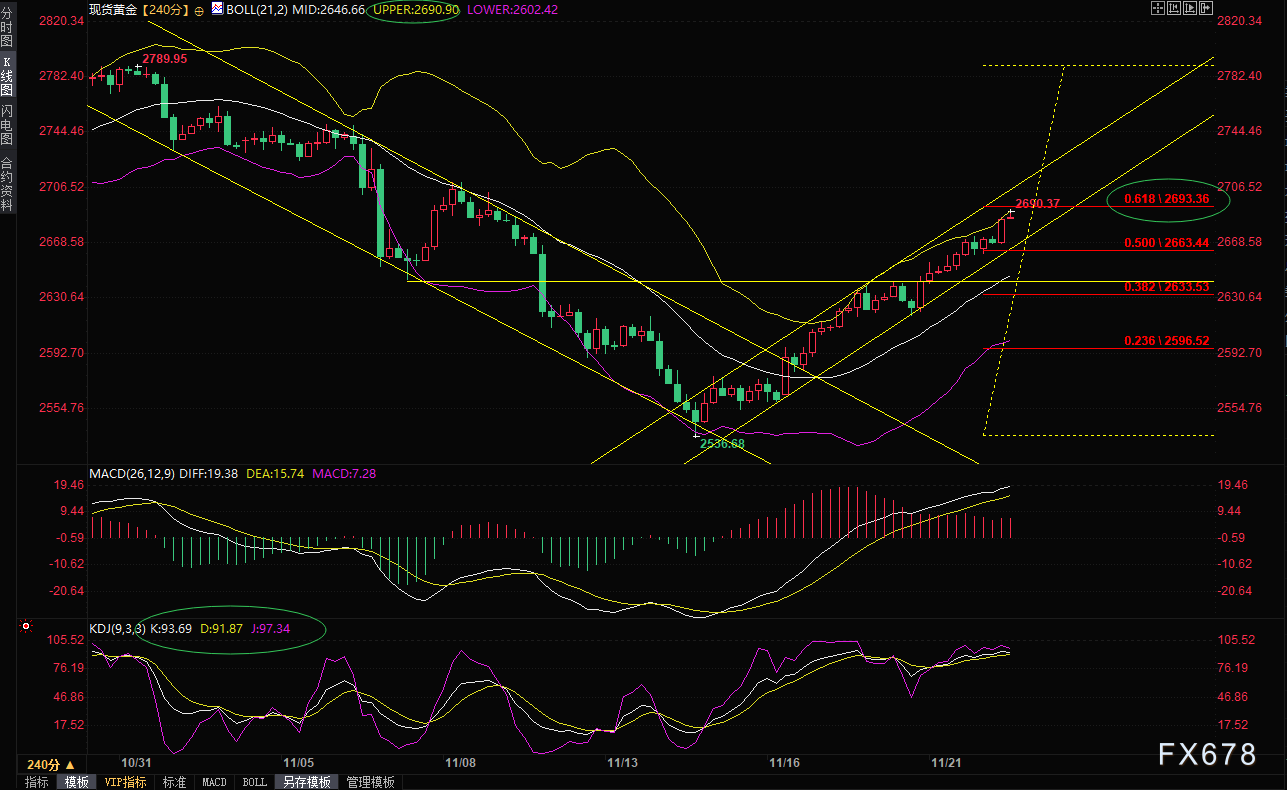1287x790 pixels.
Task: Apply the 标准 template
Action: coord(174,782)
